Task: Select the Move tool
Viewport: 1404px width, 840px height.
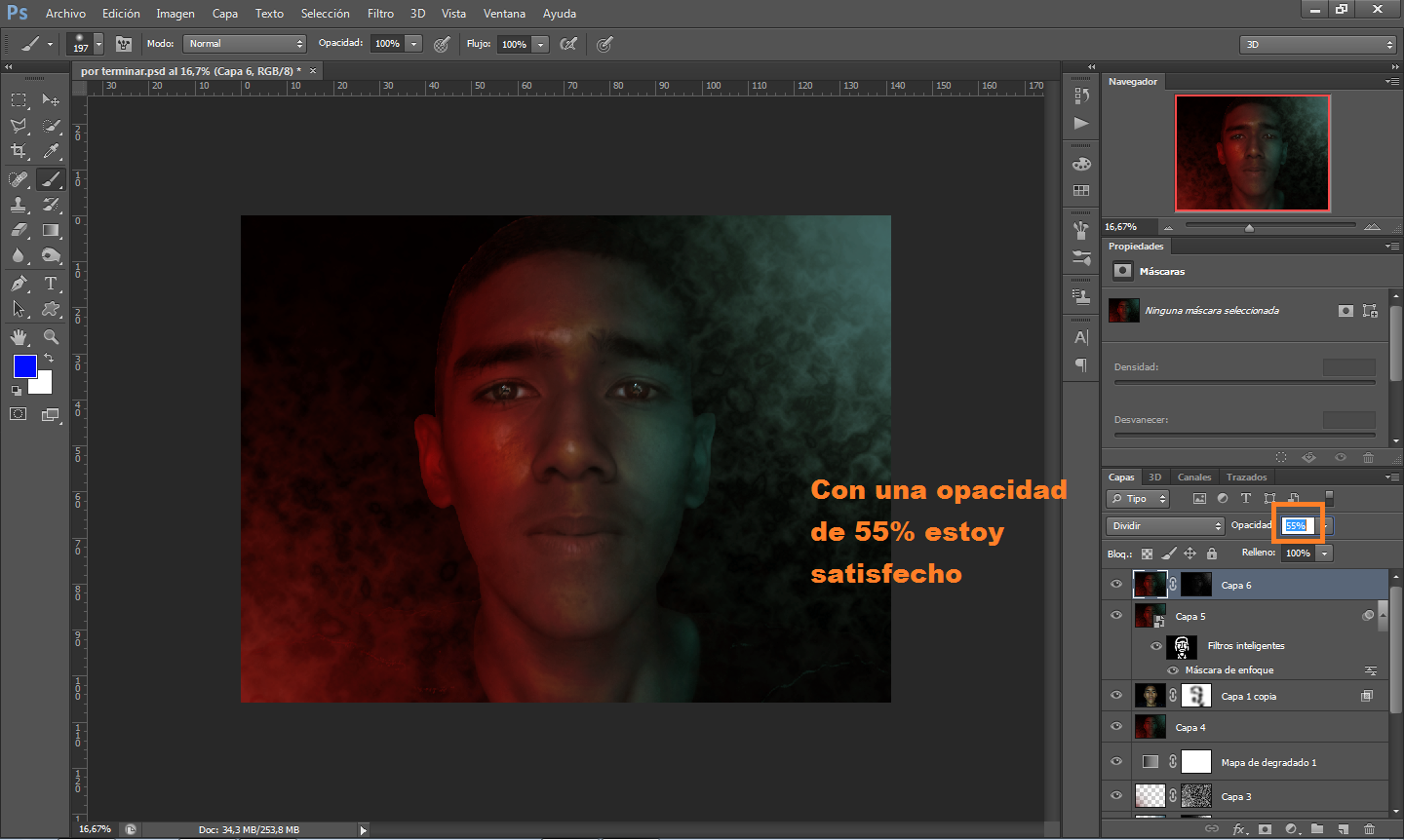Action: [x=51, y=99]
